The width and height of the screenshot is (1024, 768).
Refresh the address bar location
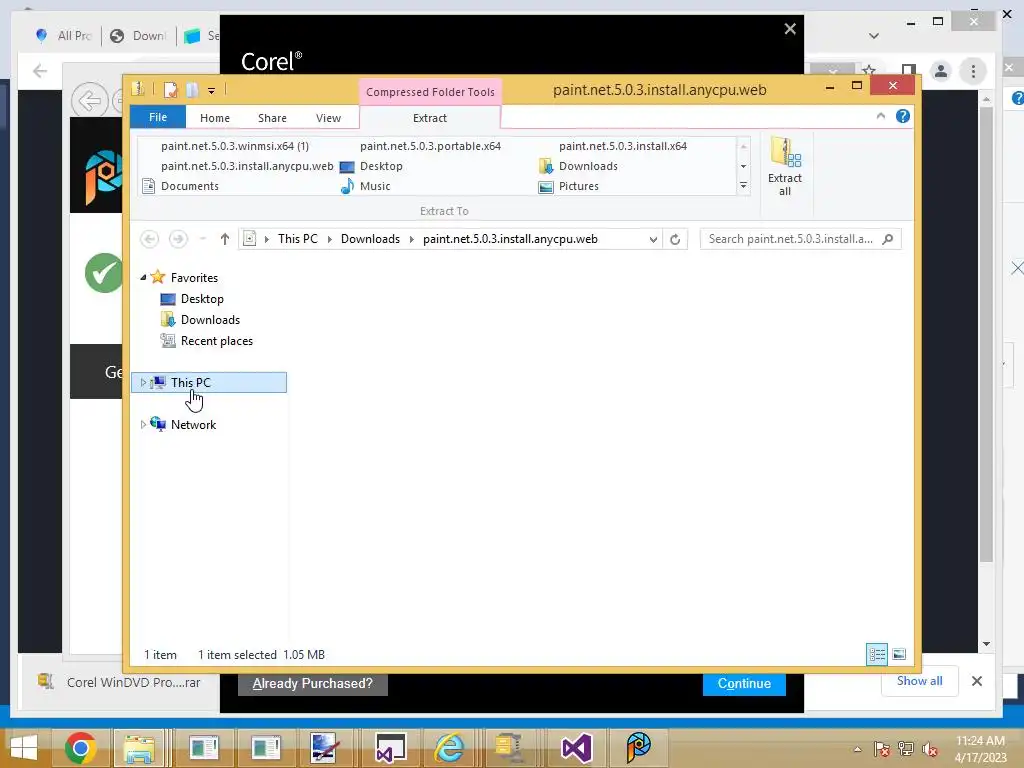pos(675,240)
